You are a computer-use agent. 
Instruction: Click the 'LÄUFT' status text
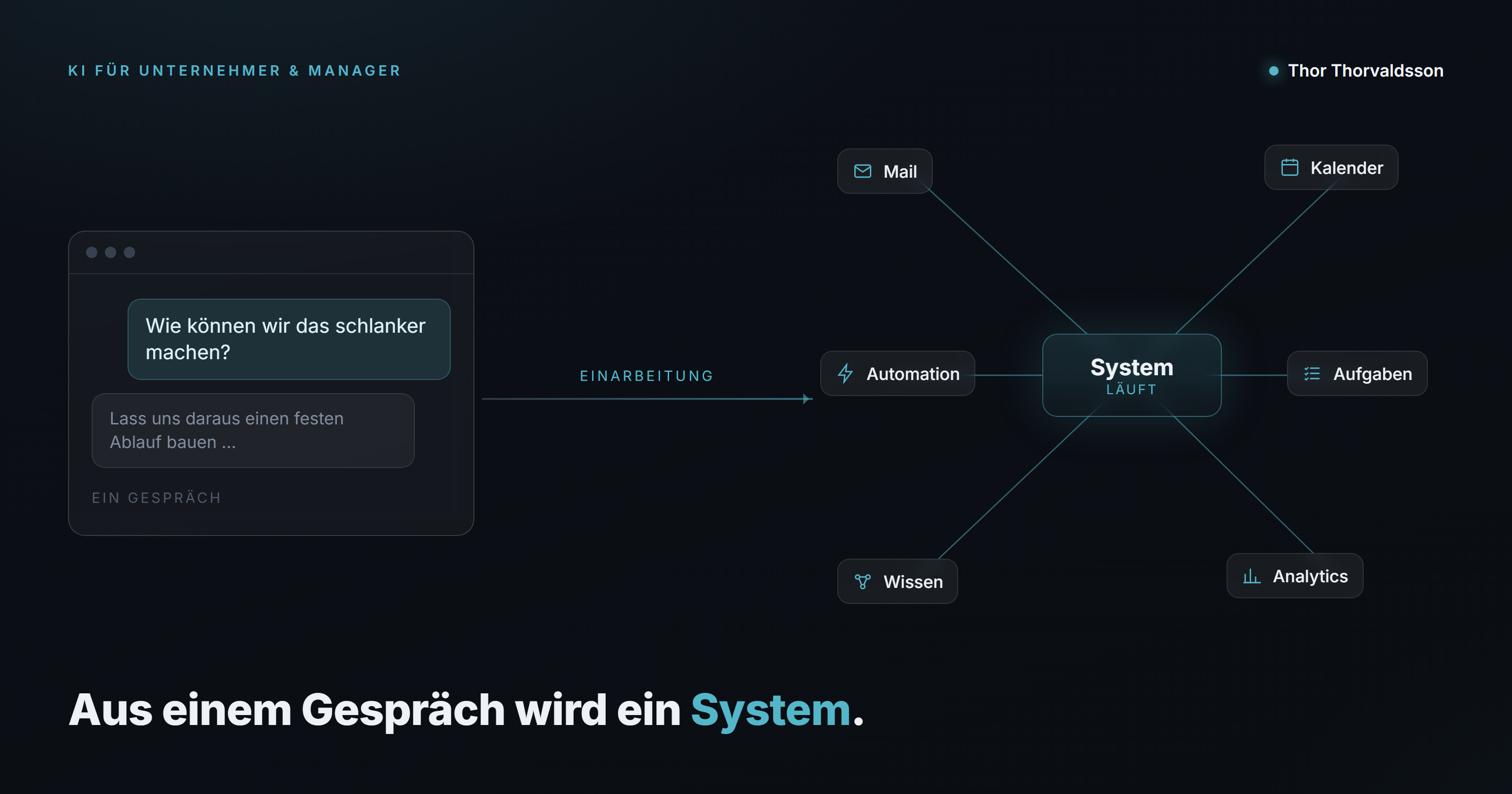(x=1131, y=389)
